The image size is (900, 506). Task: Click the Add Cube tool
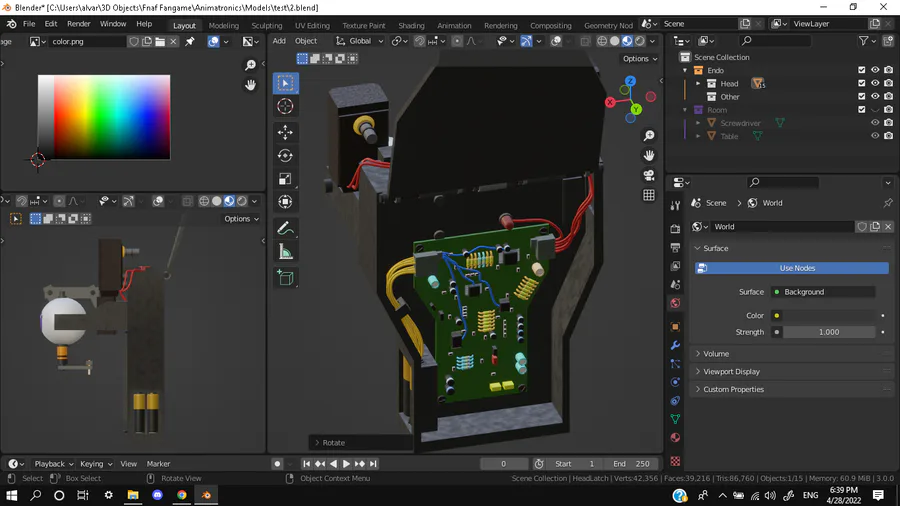click(285, 278)
